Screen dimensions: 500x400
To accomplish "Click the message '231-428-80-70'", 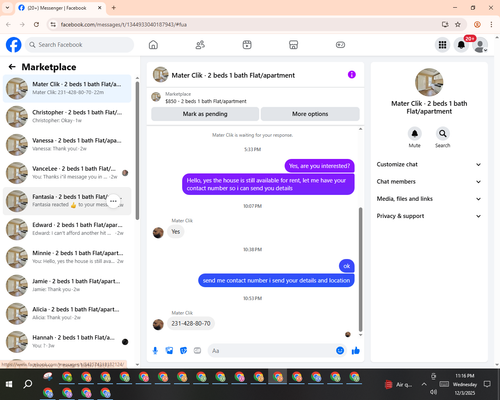I will [191, 323].
